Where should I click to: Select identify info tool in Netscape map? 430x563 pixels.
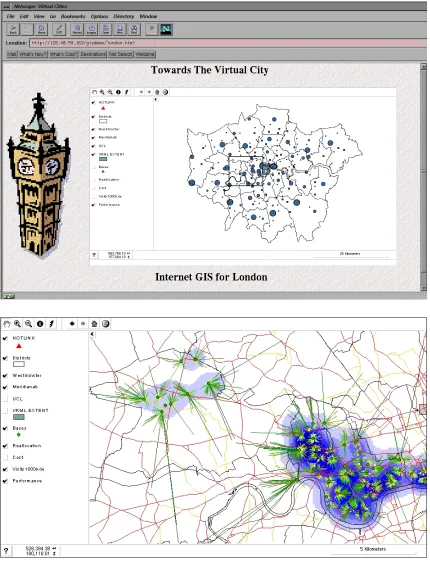pos(118,92)
